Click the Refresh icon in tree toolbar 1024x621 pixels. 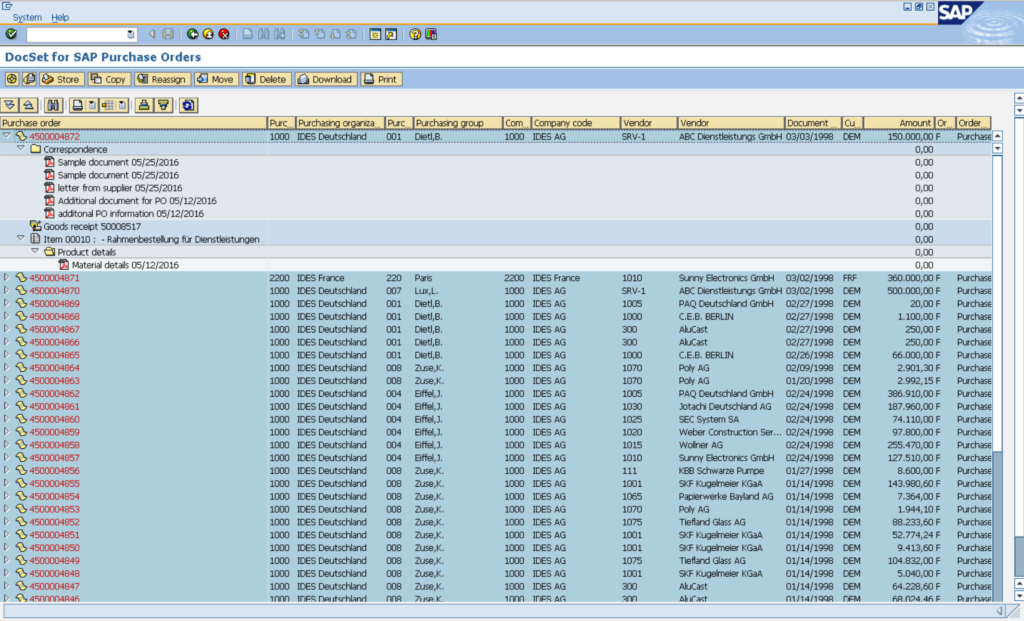(188, 105)
